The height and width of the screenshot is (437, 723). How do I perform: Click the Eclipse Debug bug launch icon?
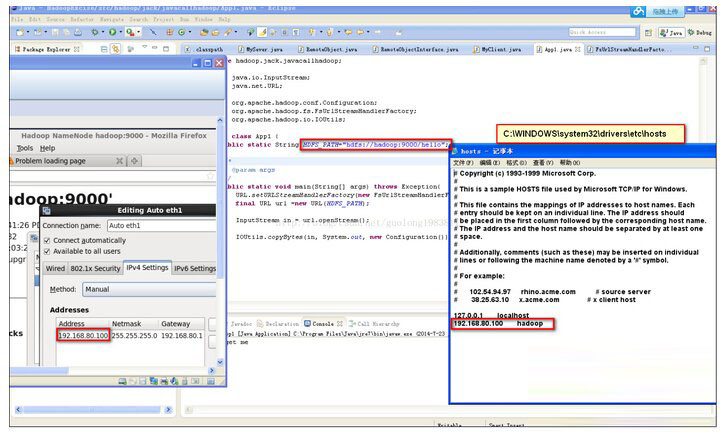click(95, 32)
